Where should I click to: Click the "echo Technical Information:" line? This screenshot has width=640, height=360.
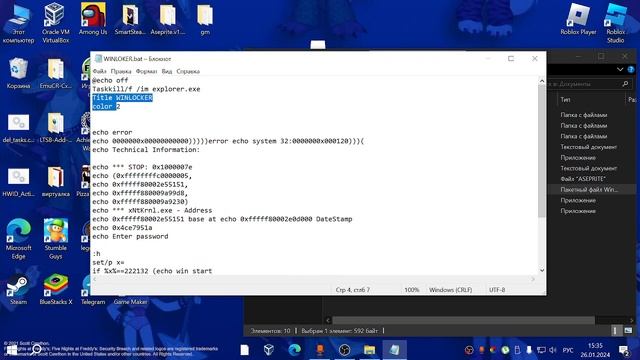[x=146, y=150]
